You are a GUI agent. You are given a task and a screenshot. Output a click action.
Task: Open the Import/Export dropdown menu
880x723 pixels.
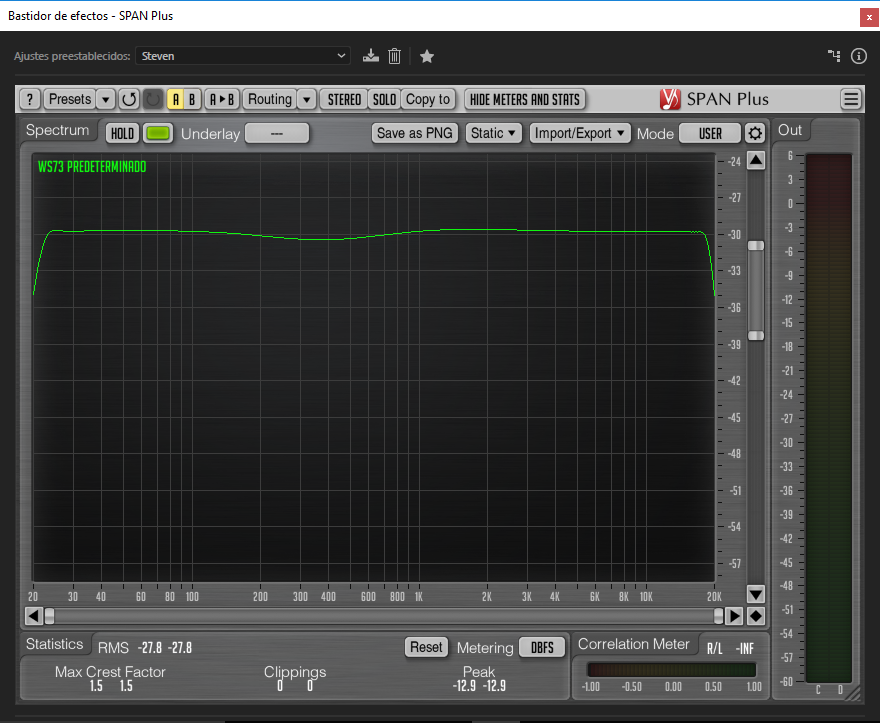pyautogui.click(x=580, y=133)
